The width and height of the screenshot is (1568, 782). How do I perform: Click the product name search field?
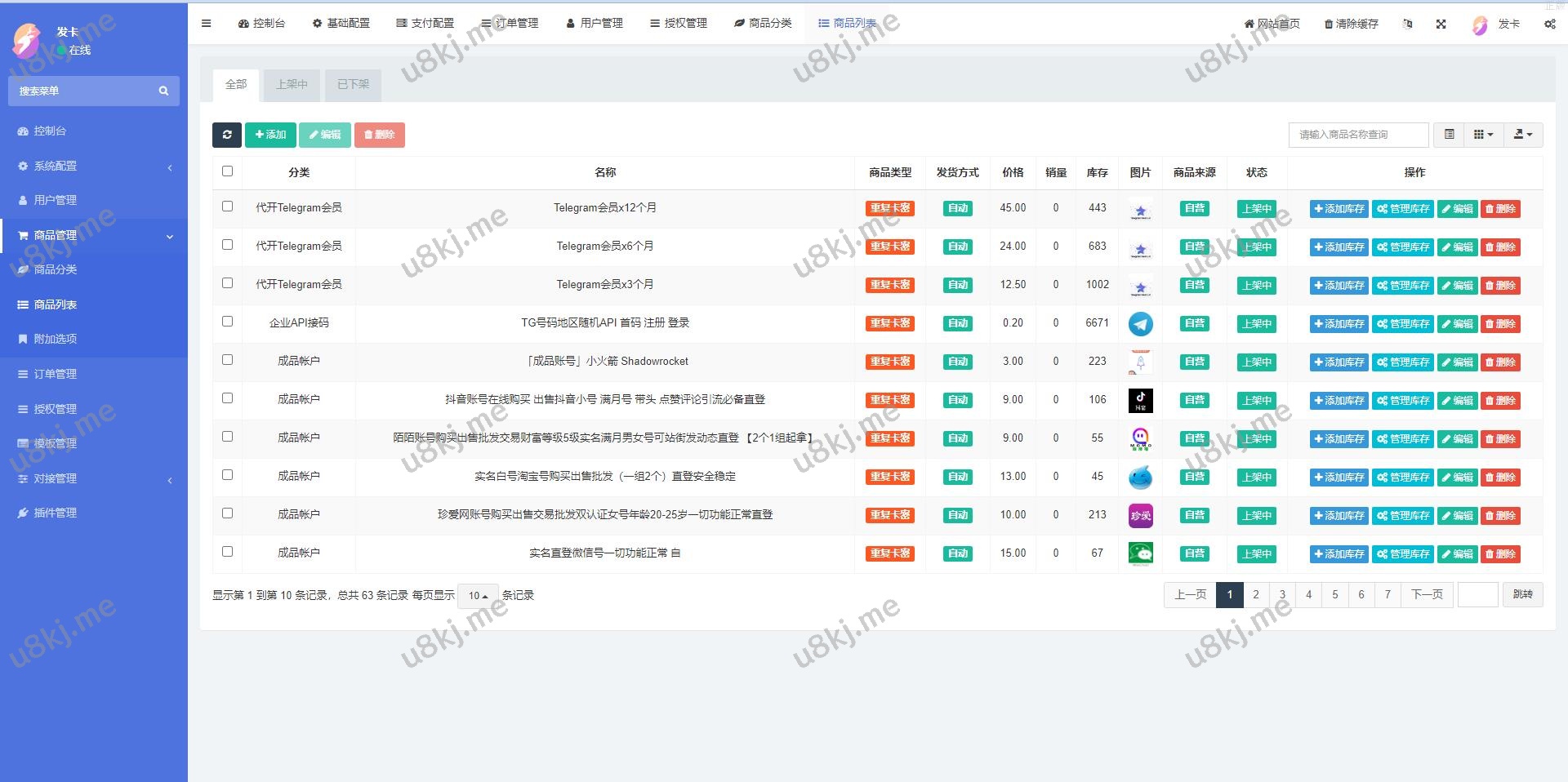(1358, 135)
